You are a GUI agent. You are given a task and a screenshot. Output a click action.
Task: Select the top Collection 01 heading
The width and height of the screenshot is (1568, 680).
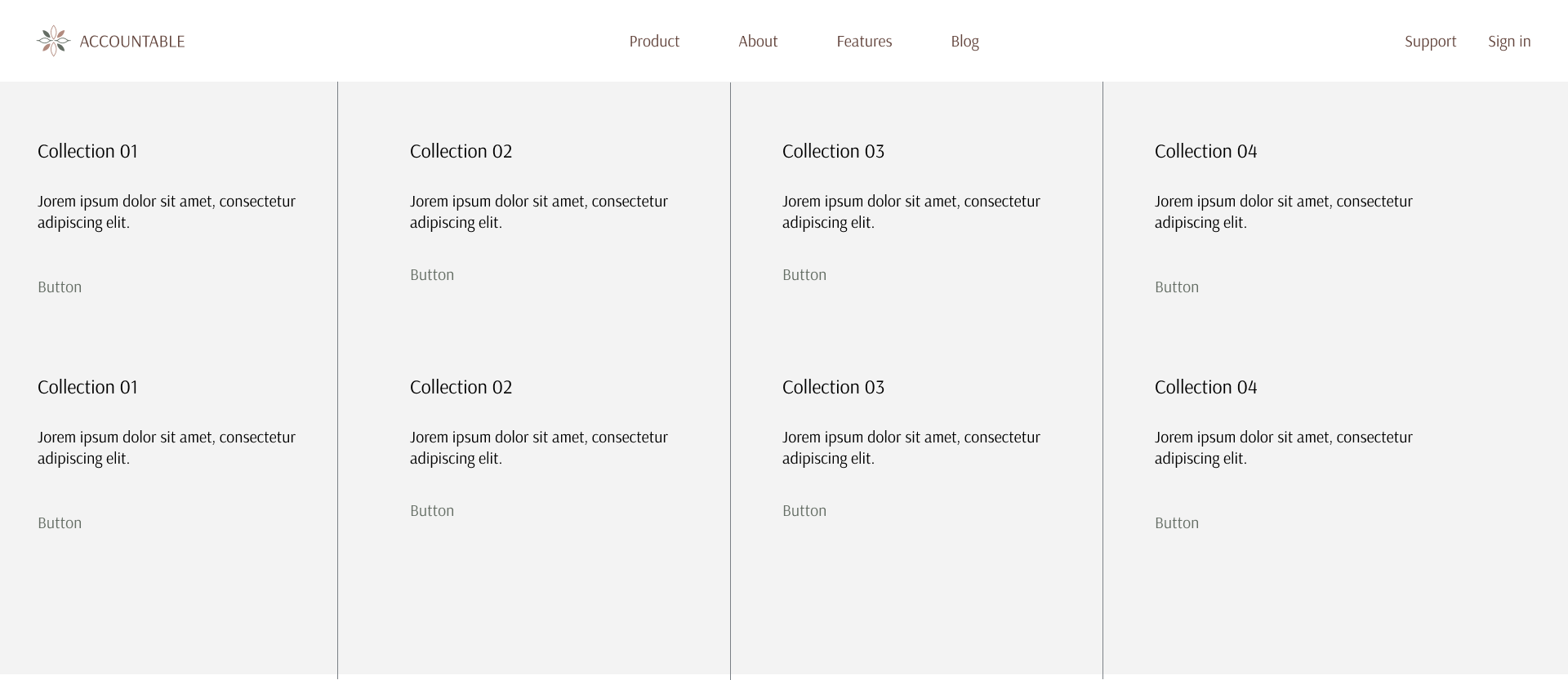pyautogui.click(x=87, y=151)
